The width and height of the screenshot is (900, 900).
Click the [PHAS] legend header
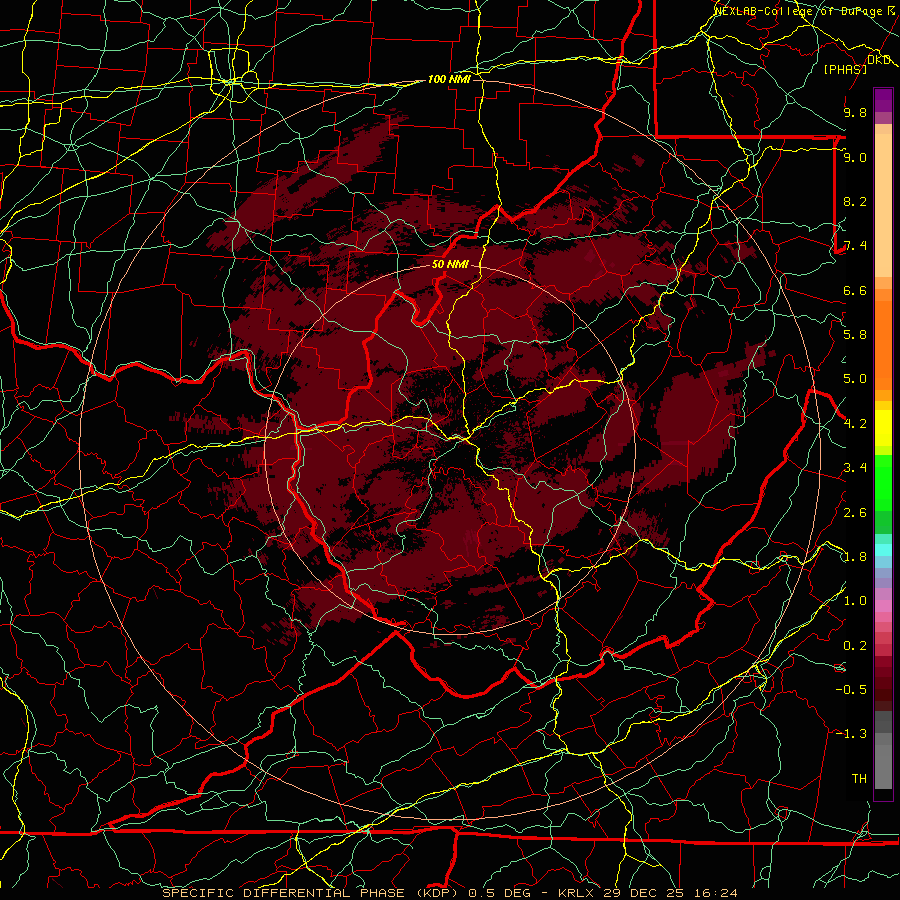[845, 69]
